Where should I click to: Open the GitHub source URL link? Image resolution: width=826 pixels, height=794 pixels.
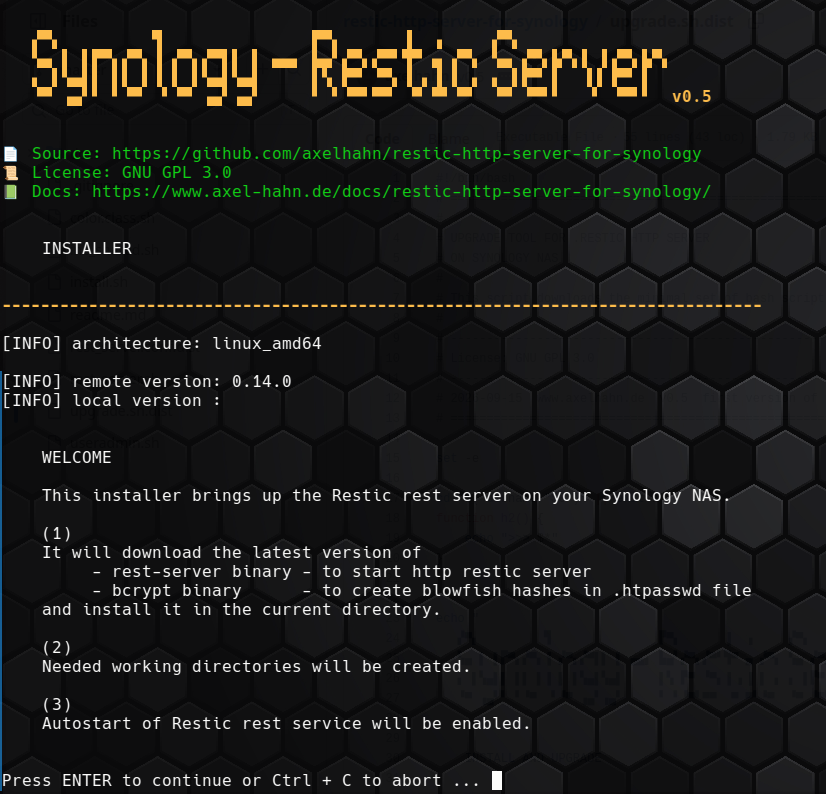406,154
